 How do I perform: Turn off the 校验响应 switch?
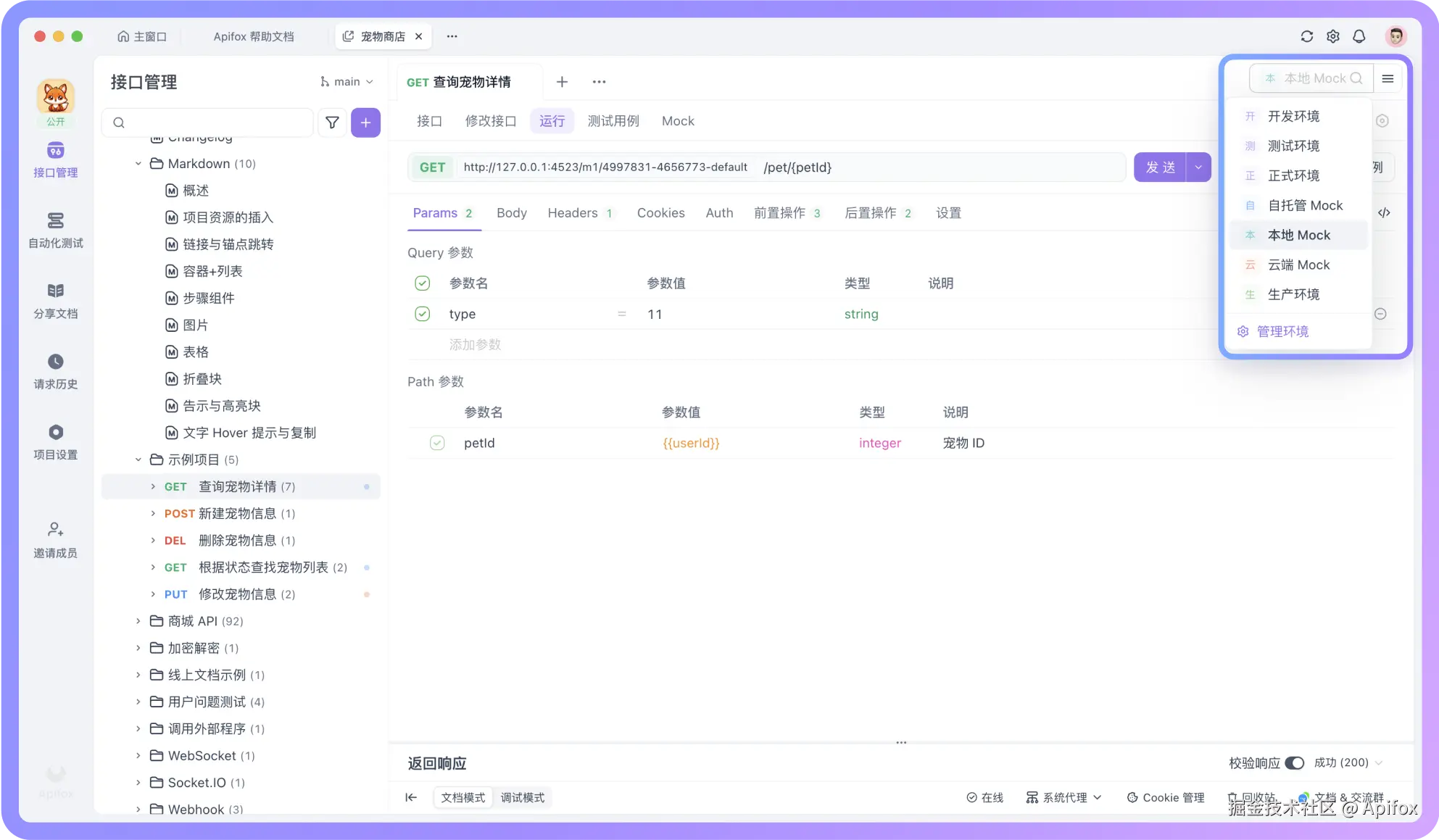[1294, 762]
